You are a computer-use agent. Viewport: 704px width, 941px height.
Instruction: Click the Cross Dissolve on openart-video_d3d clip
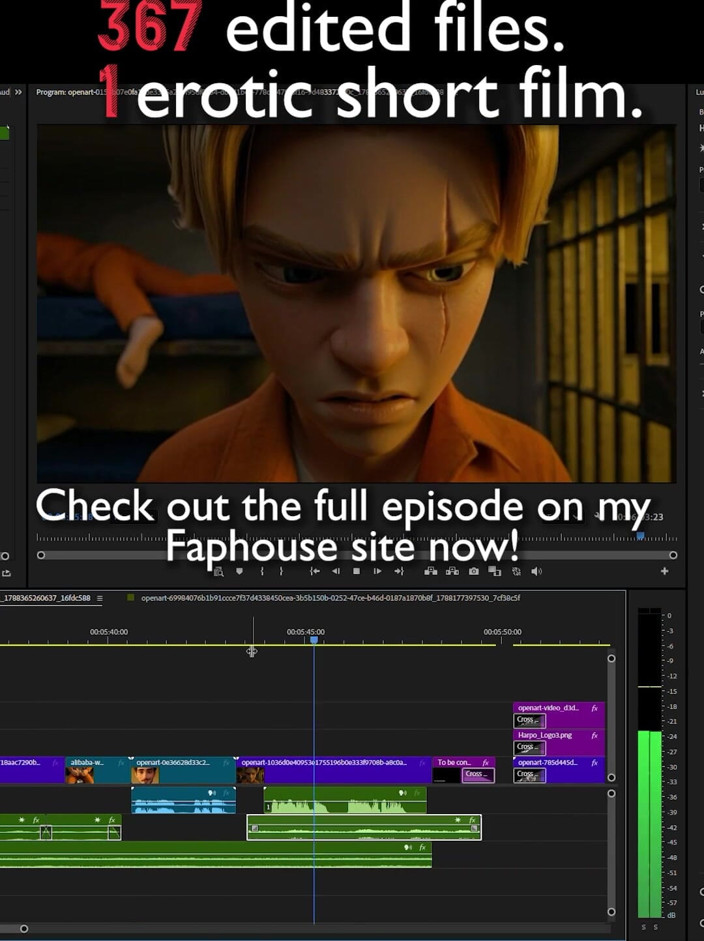530,720
